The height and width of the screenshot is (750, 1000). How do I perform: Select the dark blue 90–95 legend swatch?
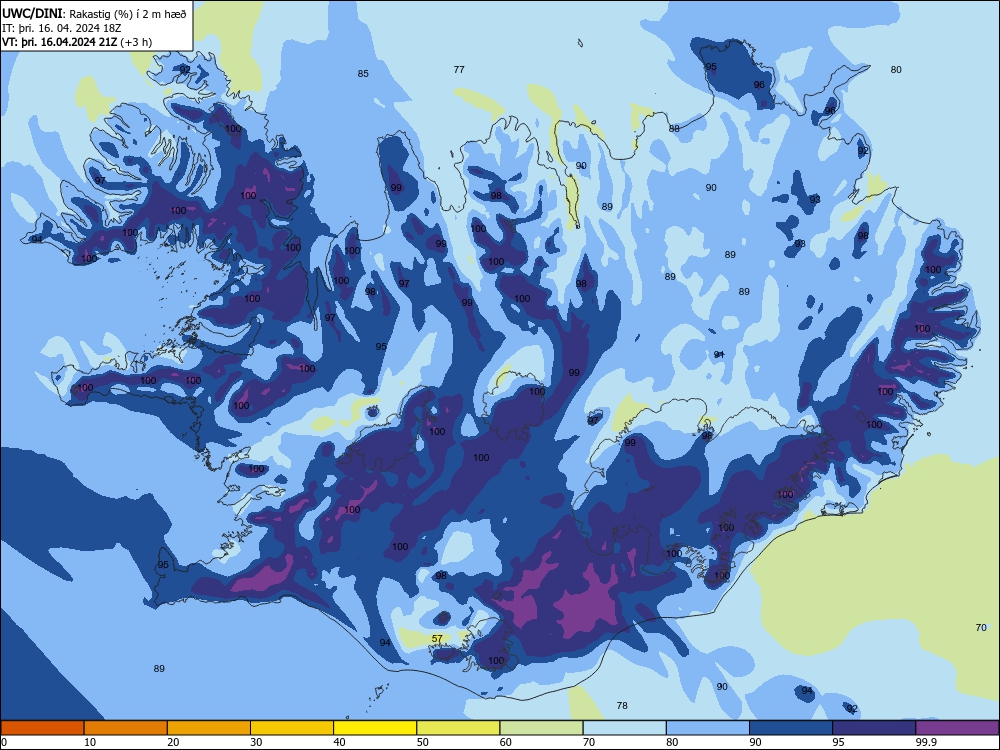point(791,728)
